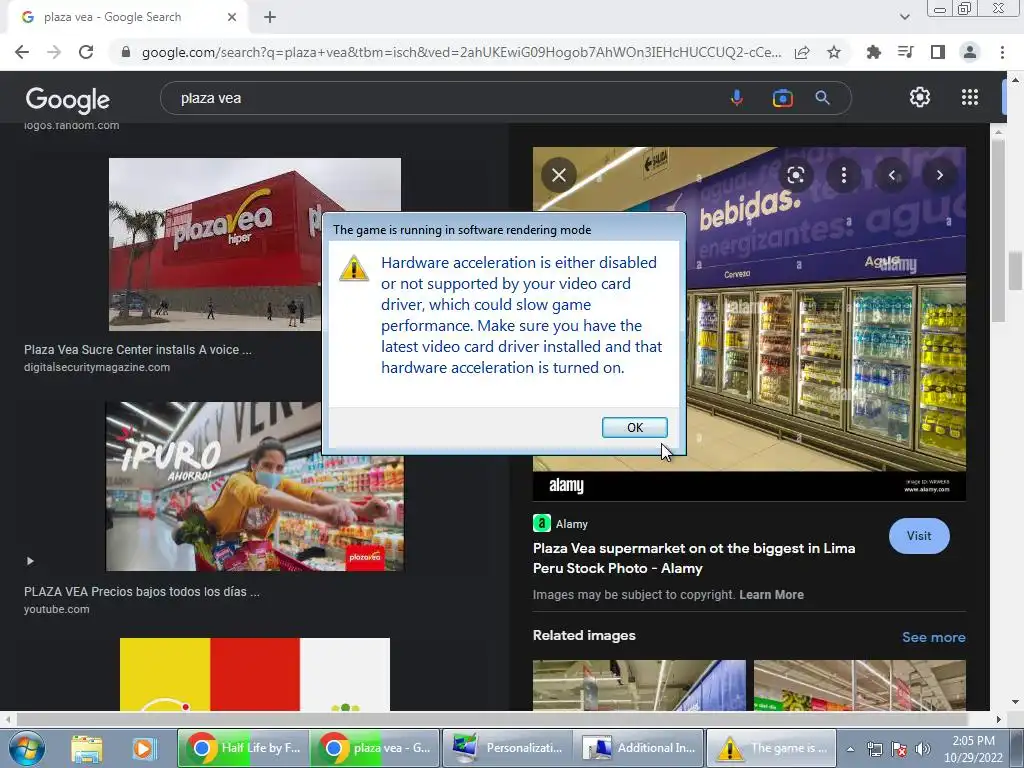The image size is (1024, 768).
Task: Switch to The game is... taskbar button
Action: tap(771, 748)
